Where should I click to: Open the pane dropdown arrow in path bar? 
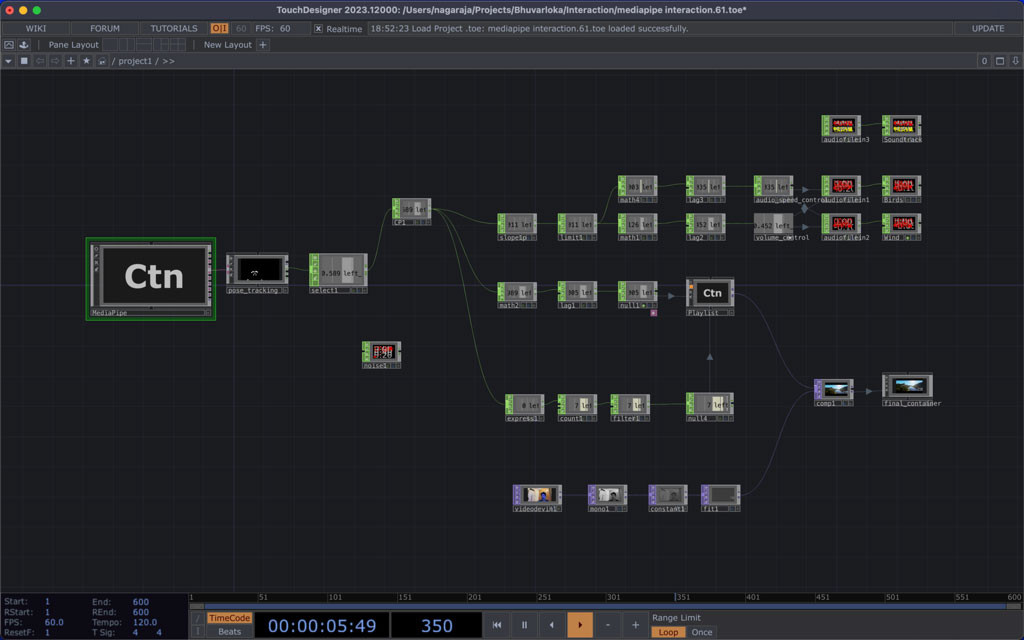click(x=9, y=61)
